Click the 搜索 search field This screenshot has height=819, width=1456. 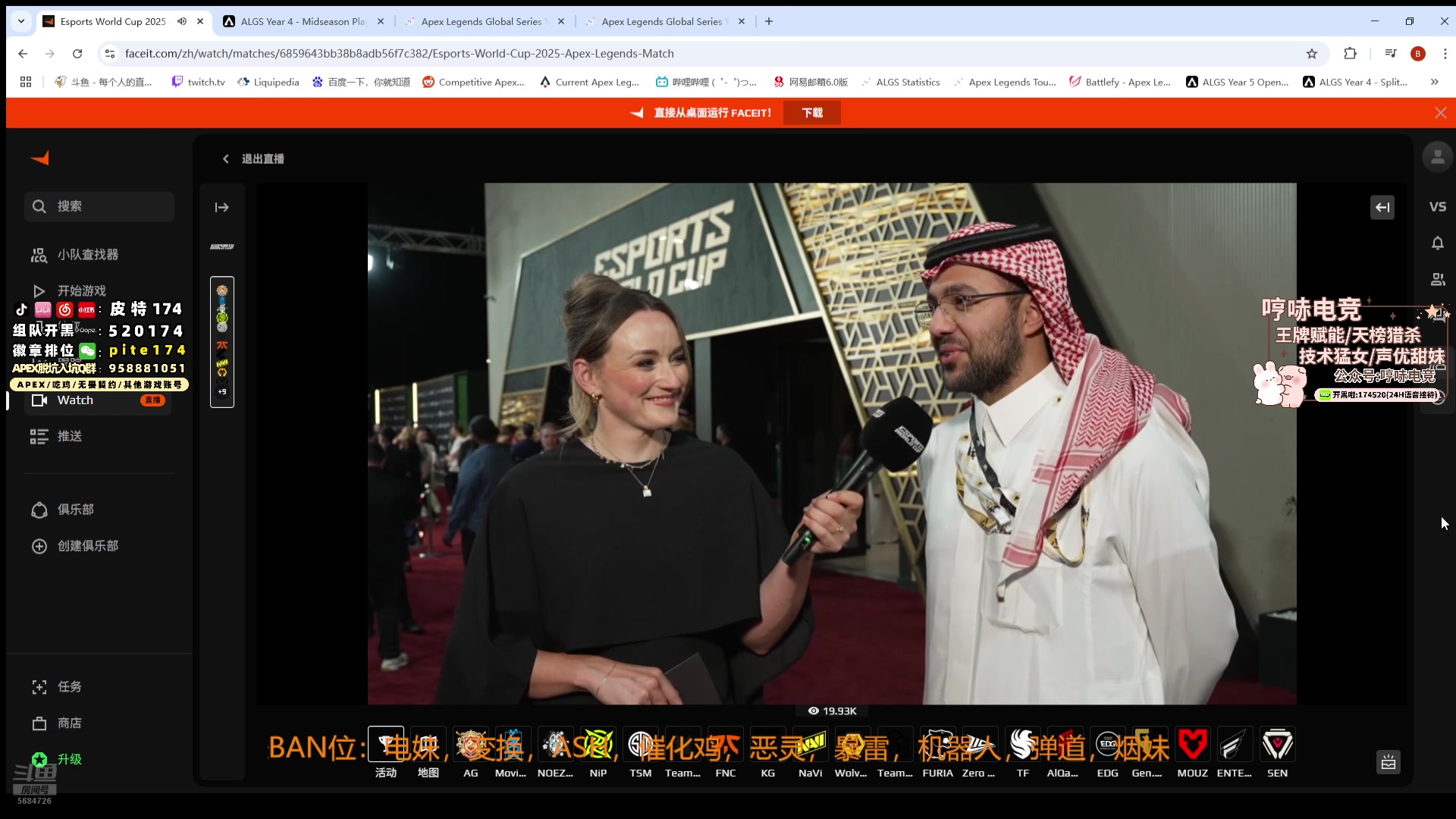tap(99, 206)
